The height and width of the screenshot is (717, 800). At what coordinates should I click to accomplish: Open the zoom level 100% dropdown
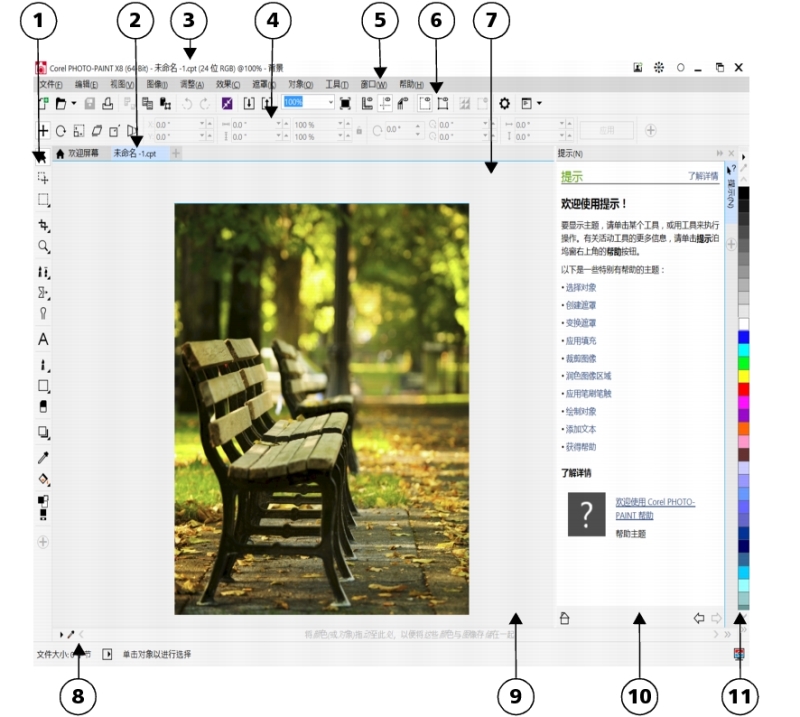[x=331, y=103]
